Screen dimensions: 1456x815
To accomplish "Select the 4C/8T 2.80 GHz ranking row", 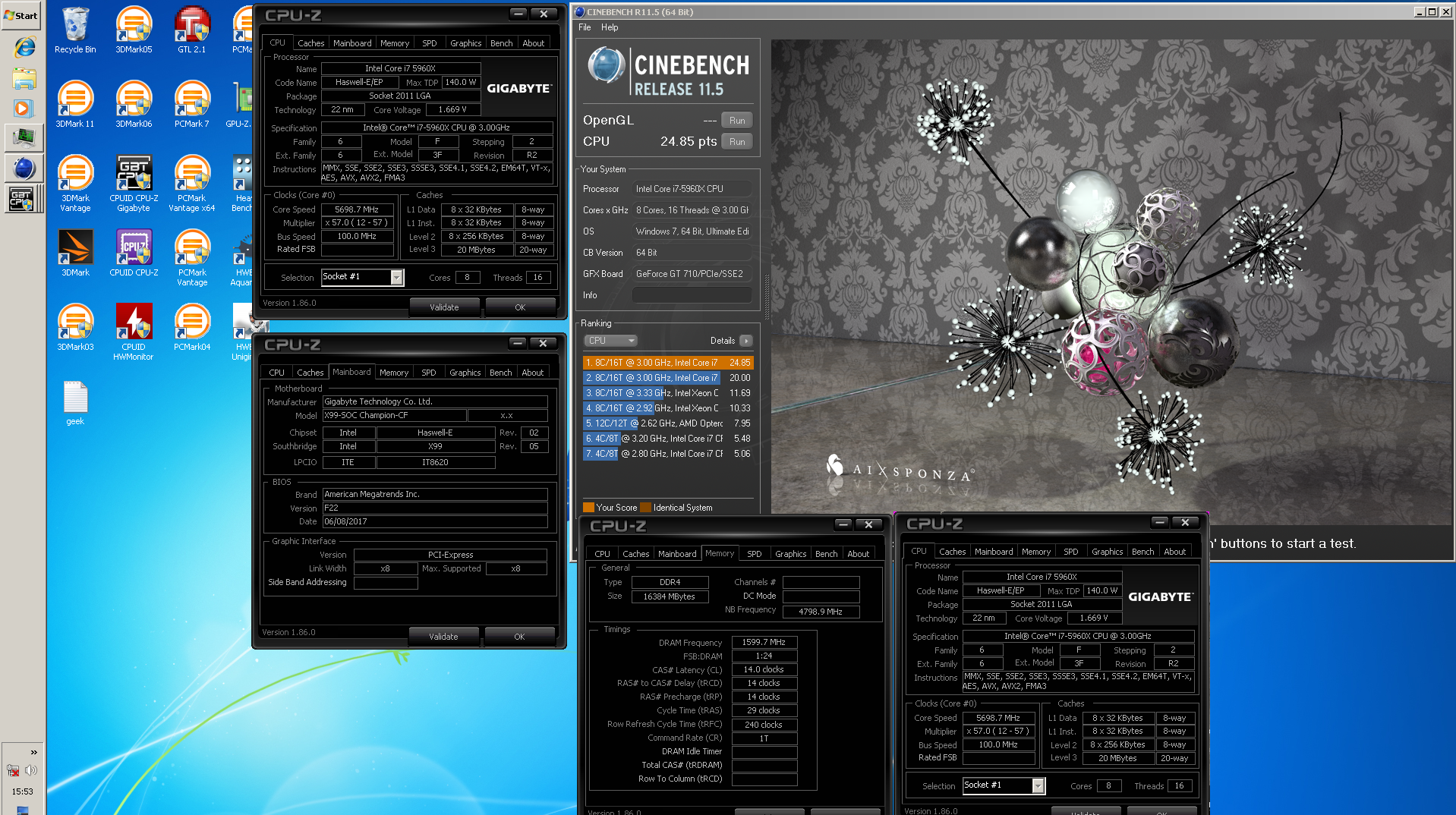I will coord(667,454).
